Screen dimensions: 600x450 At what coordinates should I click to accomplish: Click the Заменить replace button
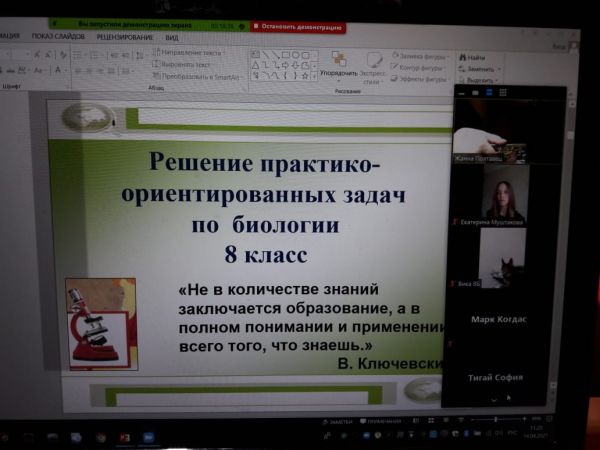pos(478,69)
